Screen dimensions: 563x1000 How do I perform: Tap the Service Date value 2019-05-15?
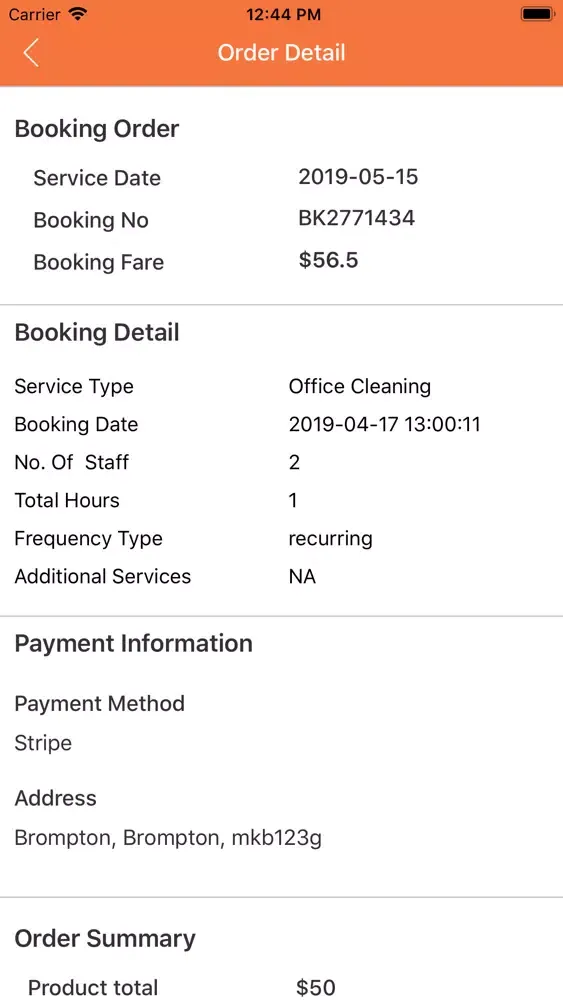click(x=358, y=176)
